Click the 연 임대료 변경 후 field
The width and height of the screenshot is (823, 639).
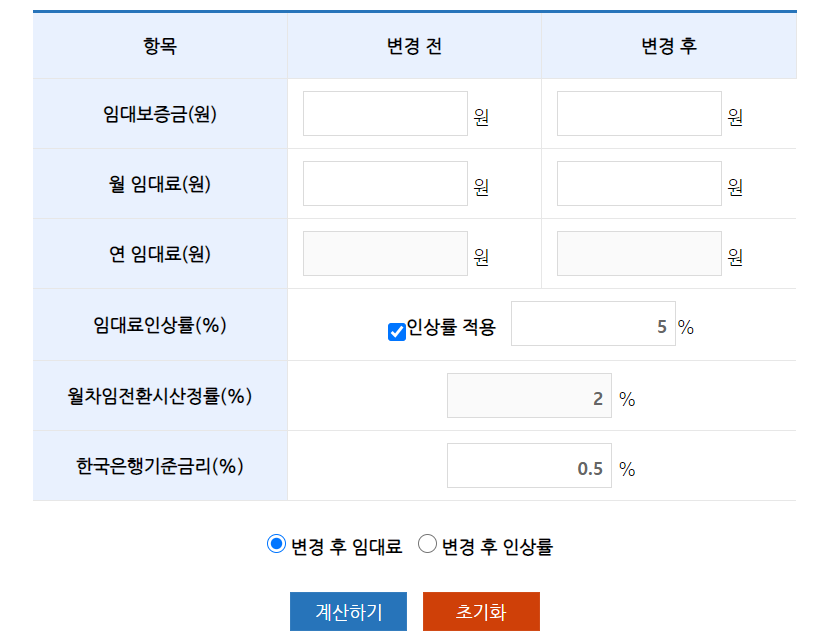639,253
